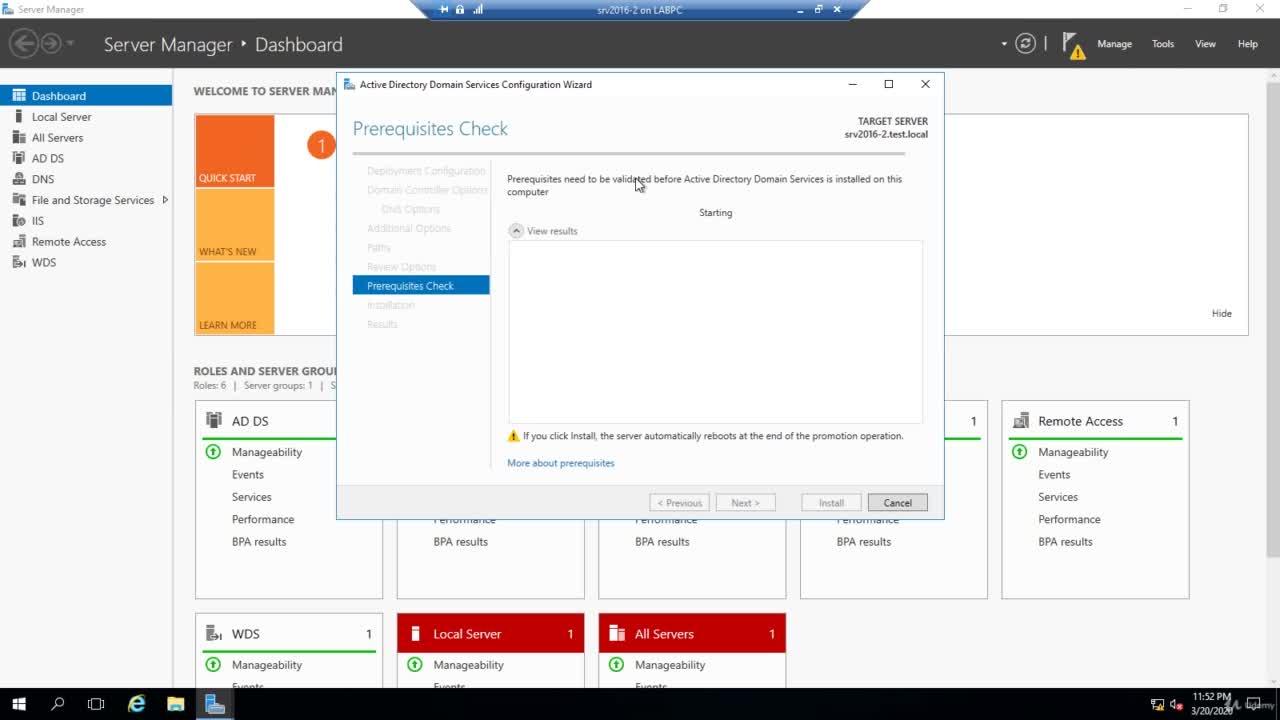Open Services in AD DS tile
Viewport: 1280px width, 720px height.
click(x=252, y=497)
